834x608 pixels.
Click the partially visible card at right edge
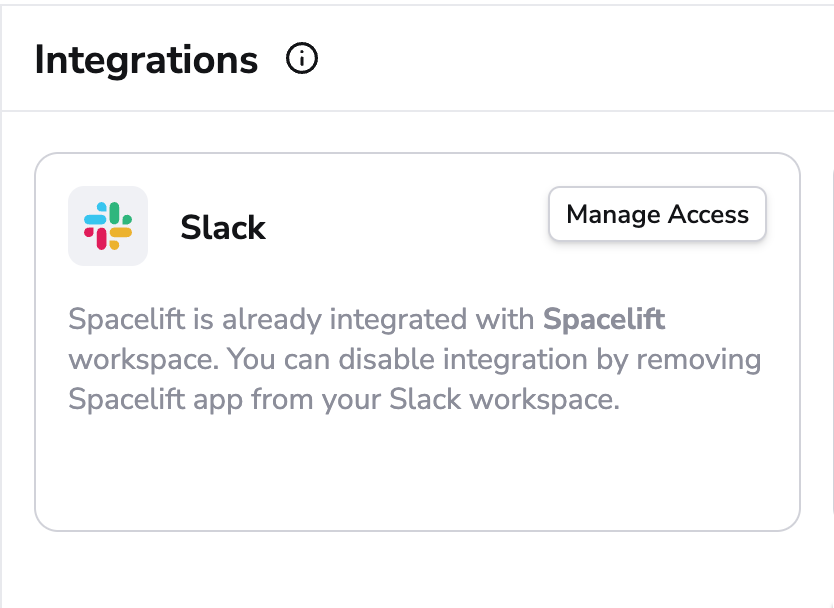click(832, 340)
